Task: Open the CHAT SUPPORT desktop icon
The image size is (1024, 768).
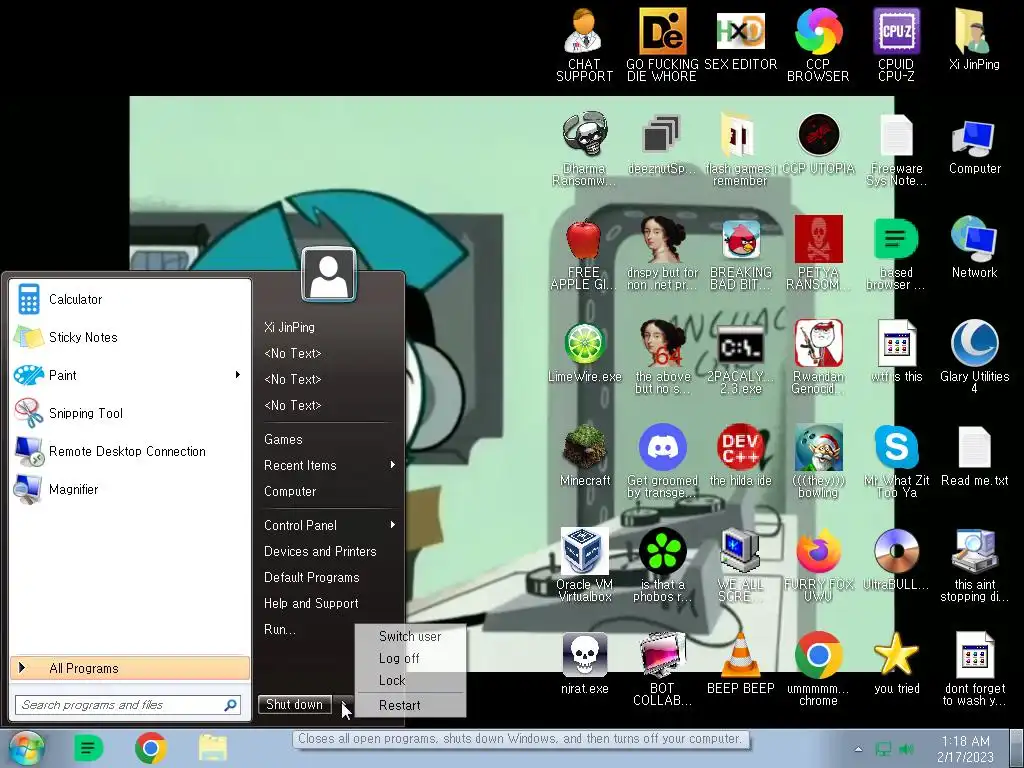Action: click(583, 44)
